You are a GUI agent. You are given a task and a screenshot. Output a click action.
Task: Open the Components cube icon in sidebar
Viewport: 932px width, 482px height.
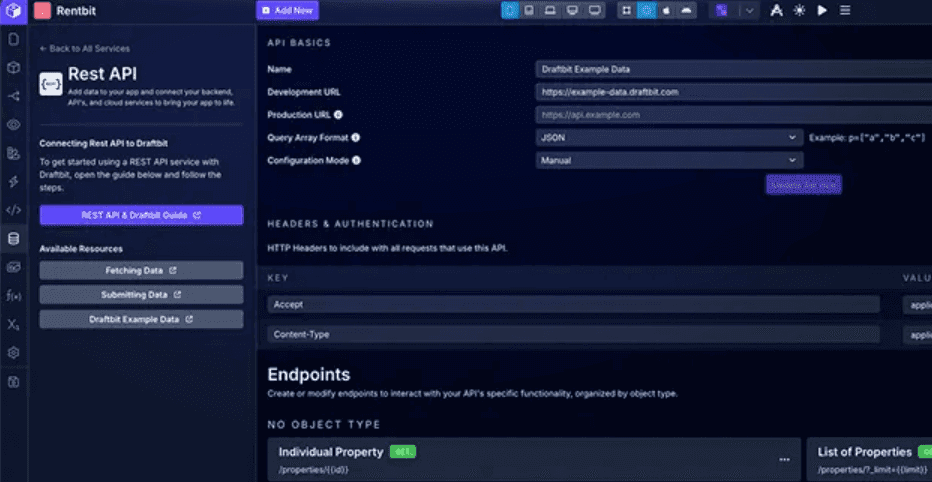tap(13, 68)
